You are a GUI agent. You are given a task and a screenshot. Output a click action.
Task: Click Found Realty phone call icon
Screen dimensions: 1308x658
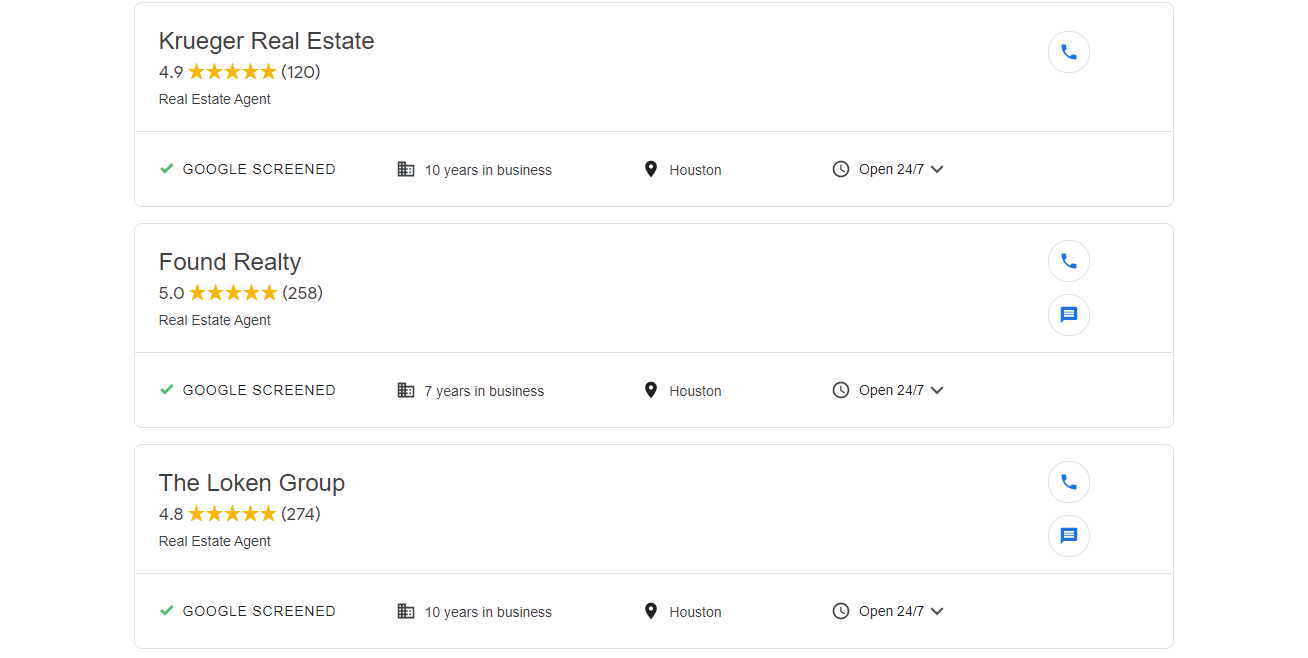point(1068,261)
